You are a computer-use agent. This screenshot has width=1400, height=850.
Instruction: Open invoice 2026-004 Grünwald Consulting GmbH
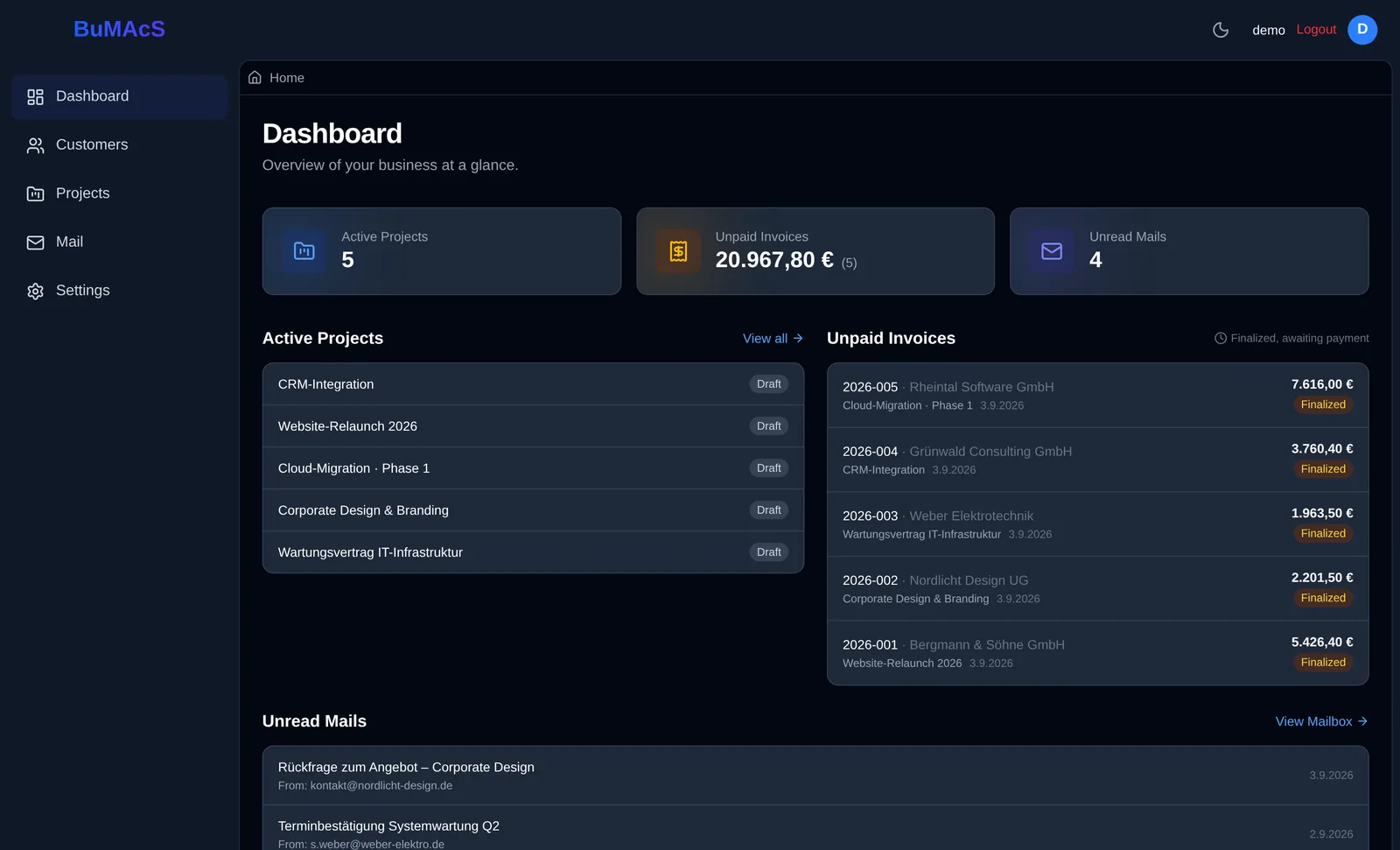click(1097, 460)
